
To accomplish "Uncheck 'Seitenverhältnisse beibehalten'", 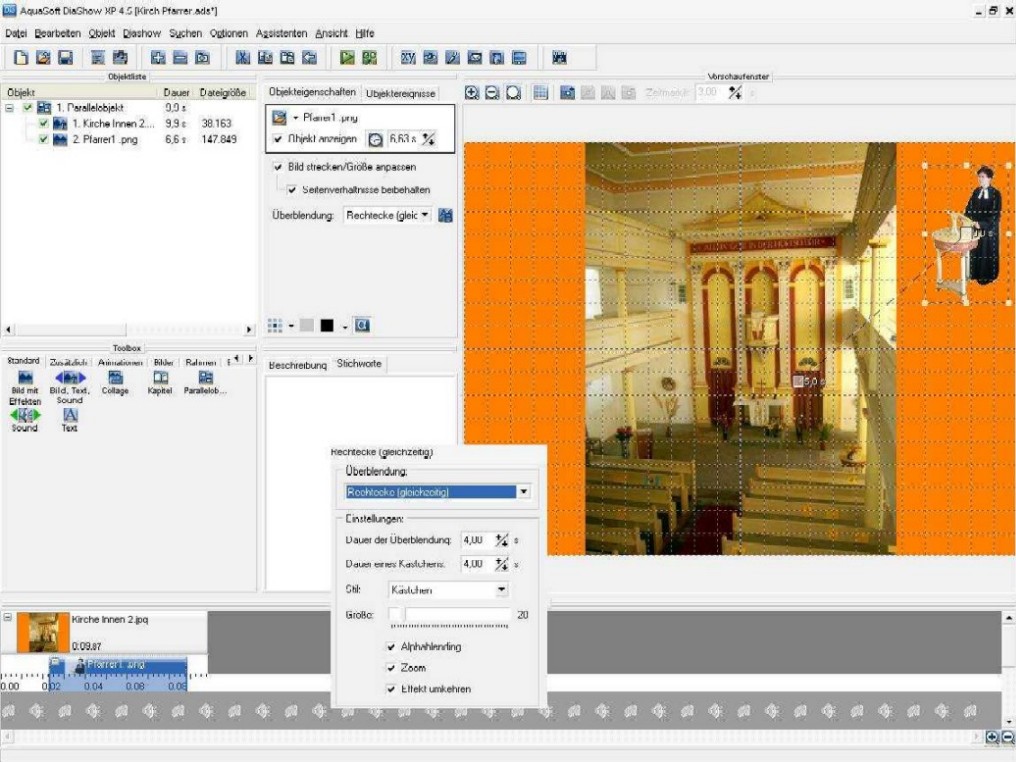I will click(x=292, y=189).
